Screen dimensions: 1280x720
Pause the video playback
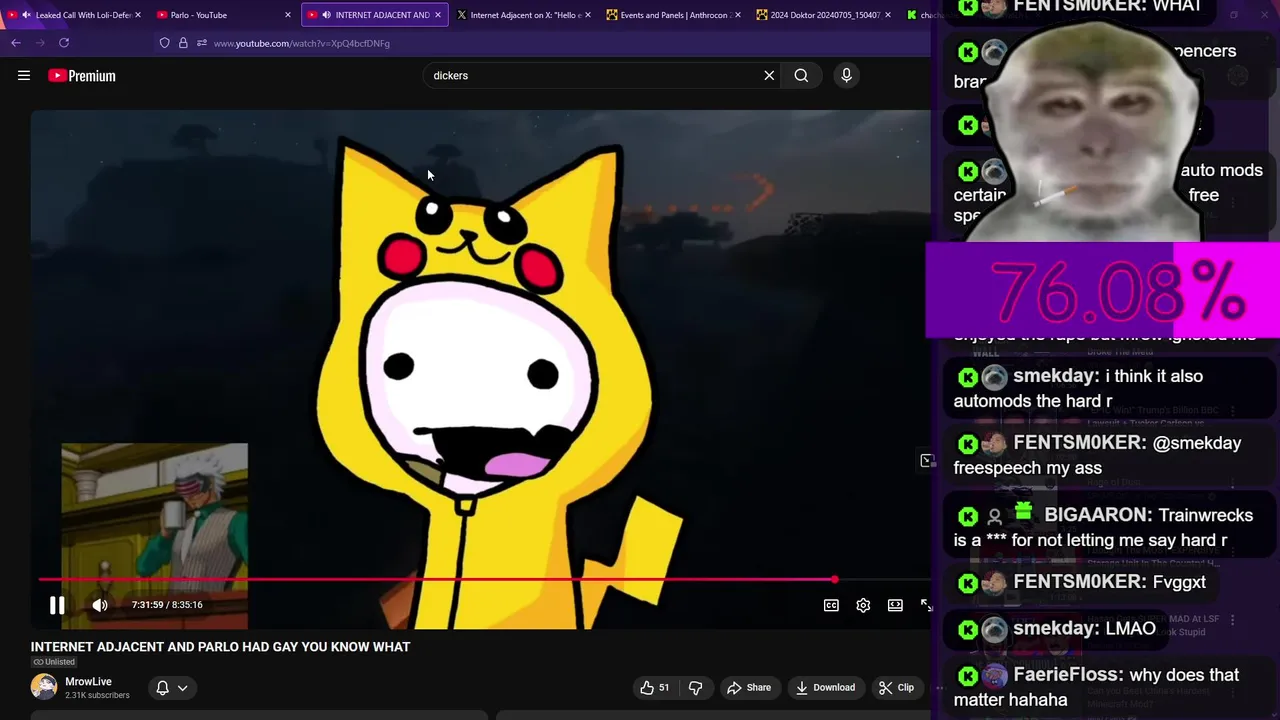click(x=57, y=605)
